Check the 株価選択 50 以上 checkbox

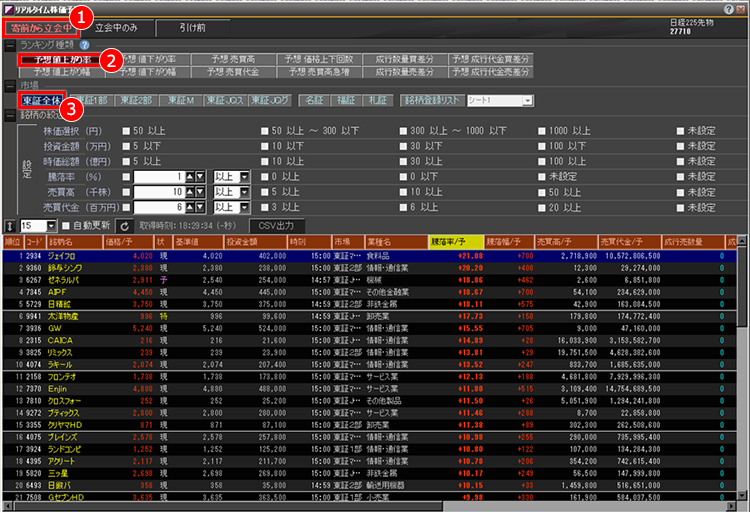pyautogui.click(x=125, y=131)
